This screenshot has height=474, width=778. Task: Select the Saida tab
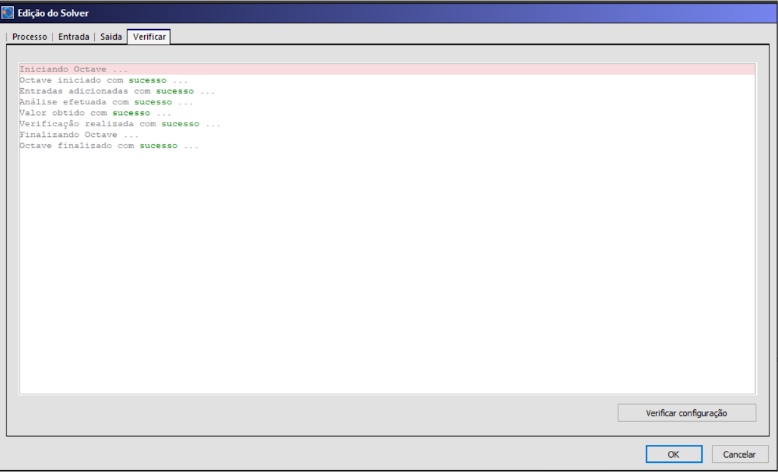click(x=111, y=37)
